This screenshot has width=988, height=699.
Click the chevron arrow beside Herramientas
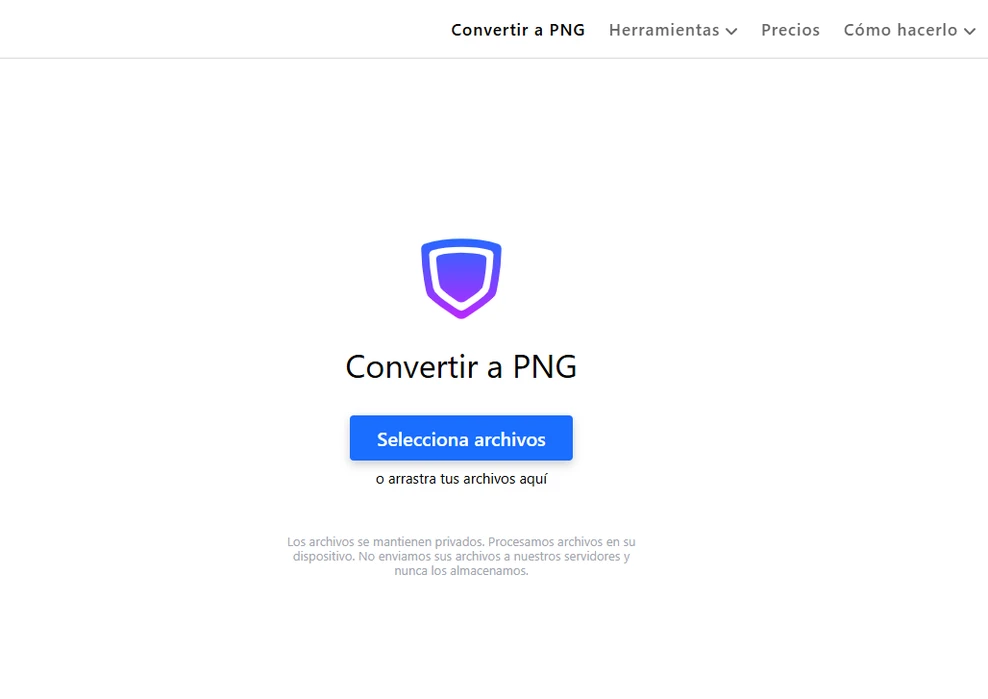point(731,31)
